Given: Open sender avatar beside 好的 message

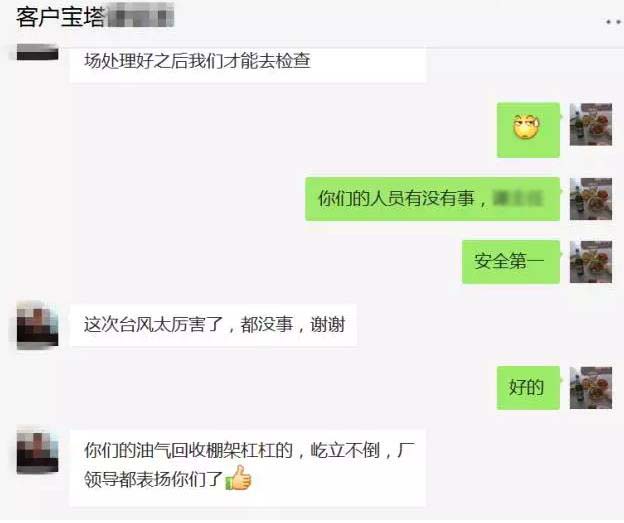Looking at the screenshot, I should tap(591, 388).
